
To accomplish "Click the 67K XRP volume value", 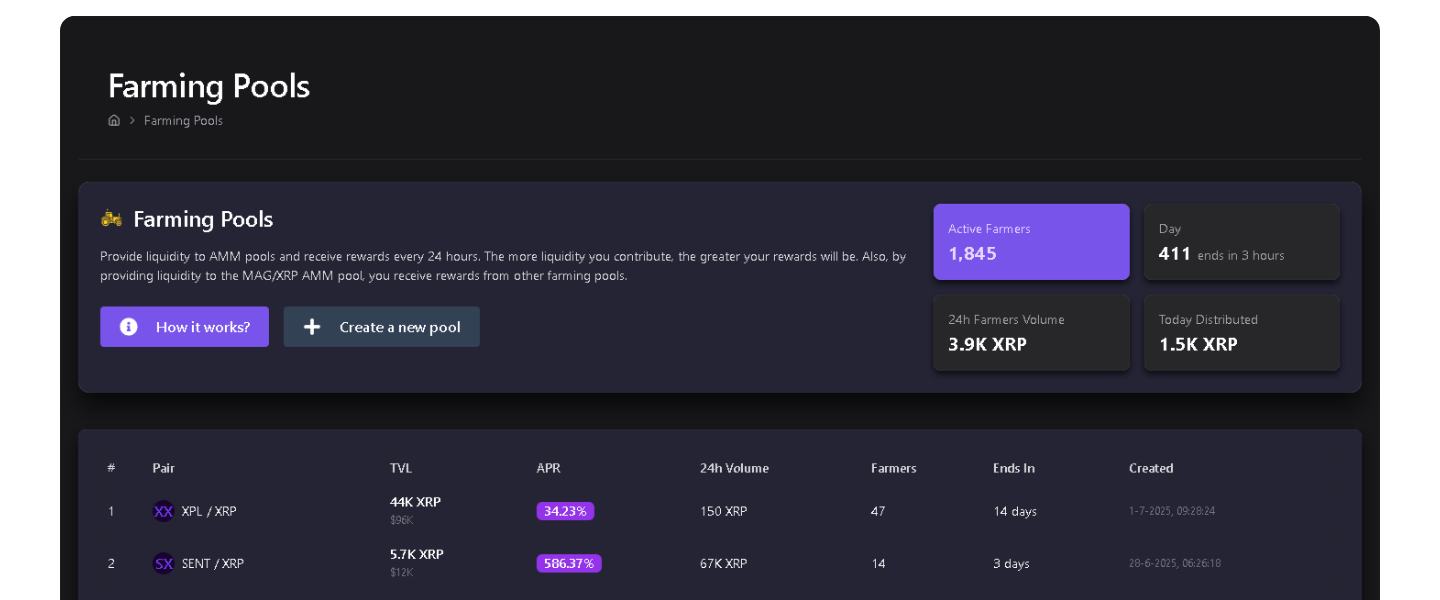I will pyautogui.click(x=723, y=563).
